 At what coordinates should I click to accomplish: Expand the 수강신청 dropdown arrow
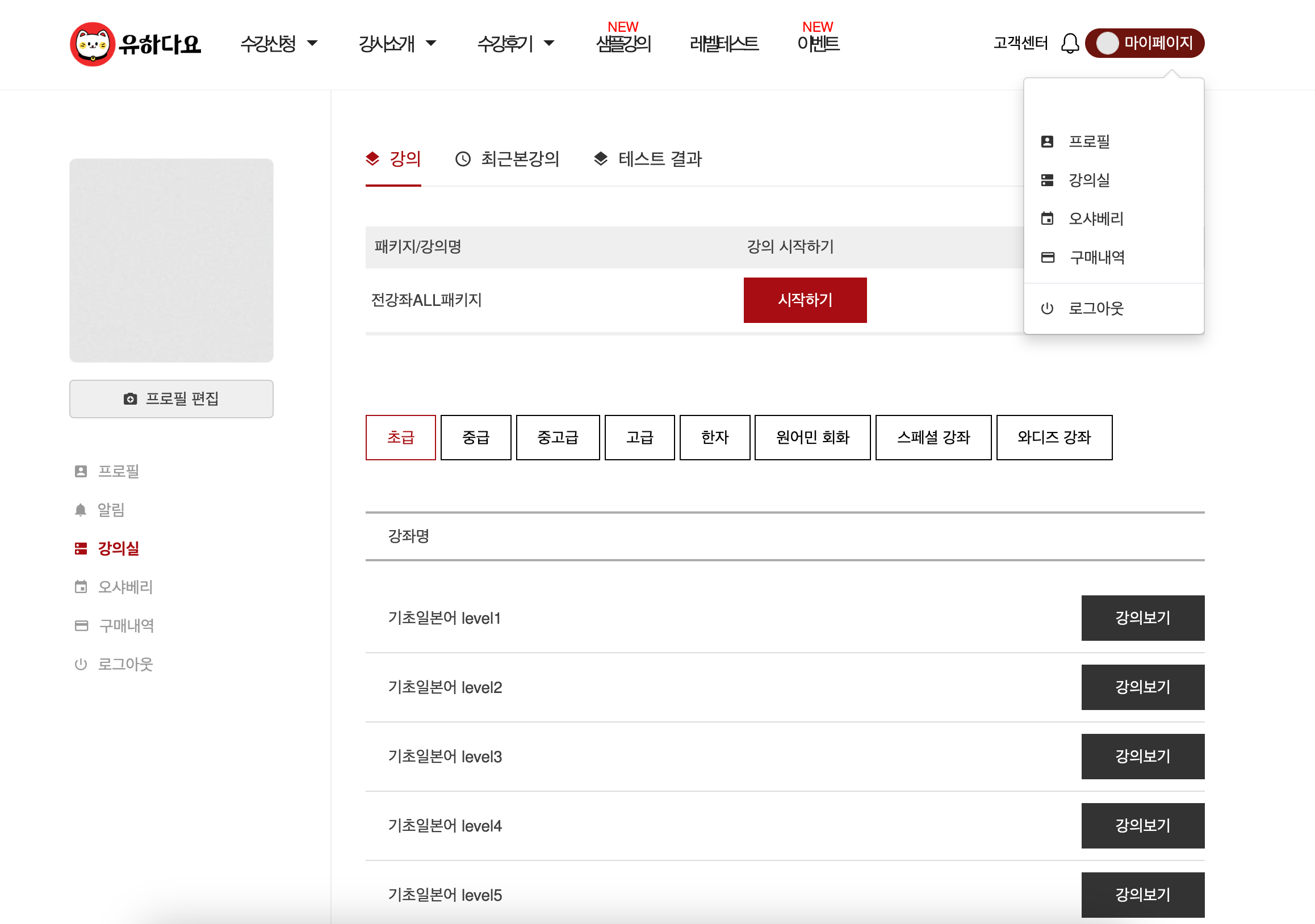click(x=312, y=44)
